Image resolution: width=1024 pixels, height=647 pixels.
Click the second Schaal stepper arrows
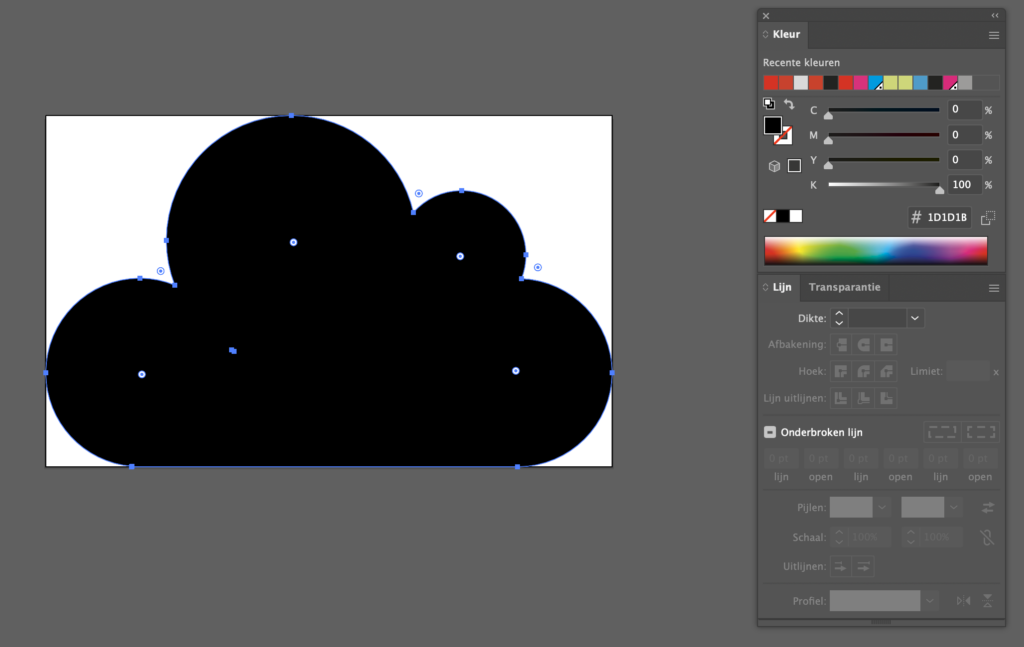coord(910,537)
